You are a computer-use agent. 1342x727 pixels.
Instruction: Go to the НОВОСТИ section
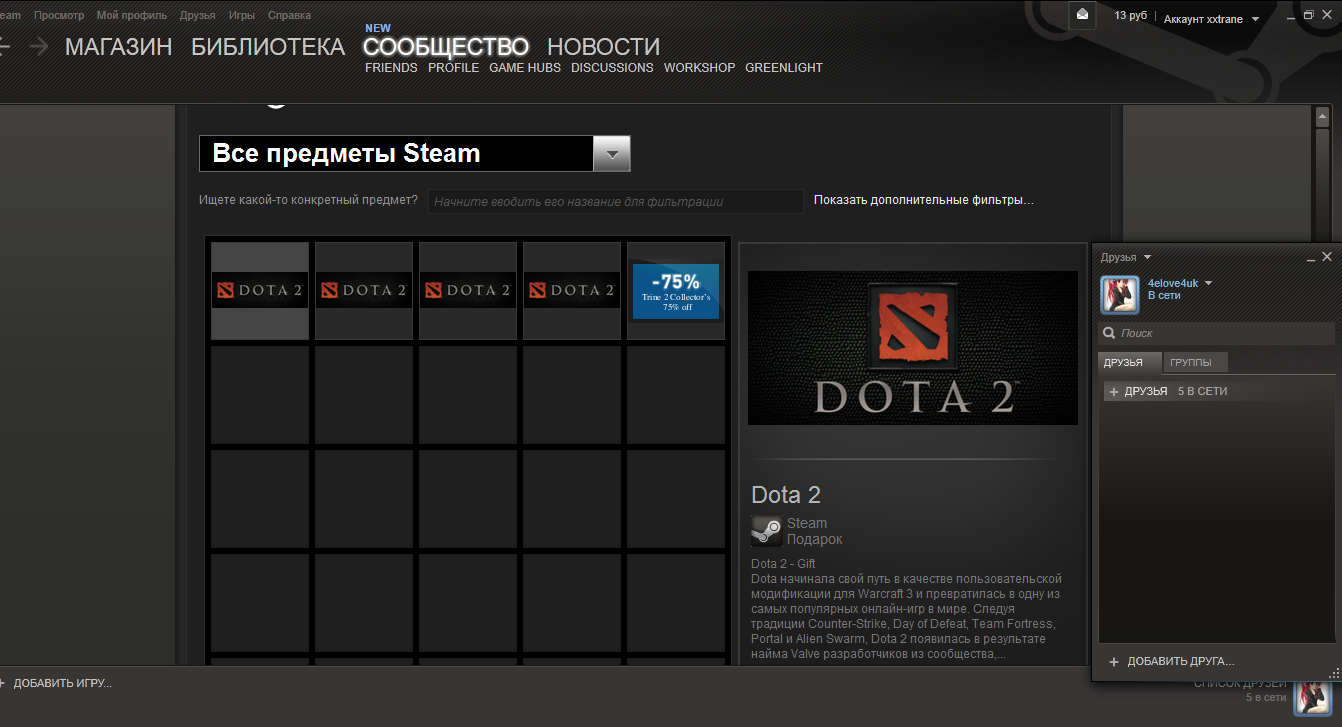point(603,47)
